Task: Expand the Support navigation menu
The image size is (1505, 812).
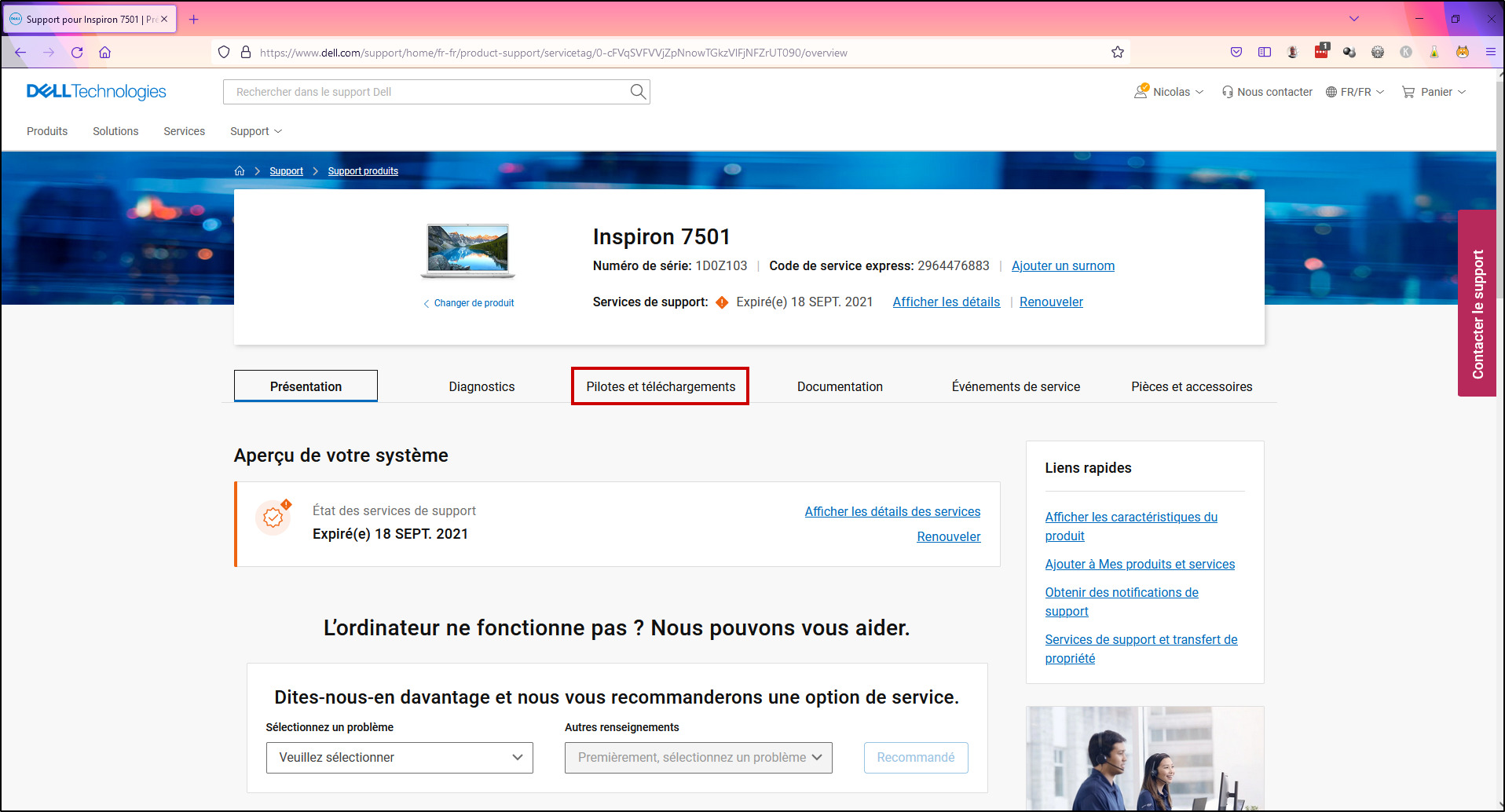Action: point(256,131)
